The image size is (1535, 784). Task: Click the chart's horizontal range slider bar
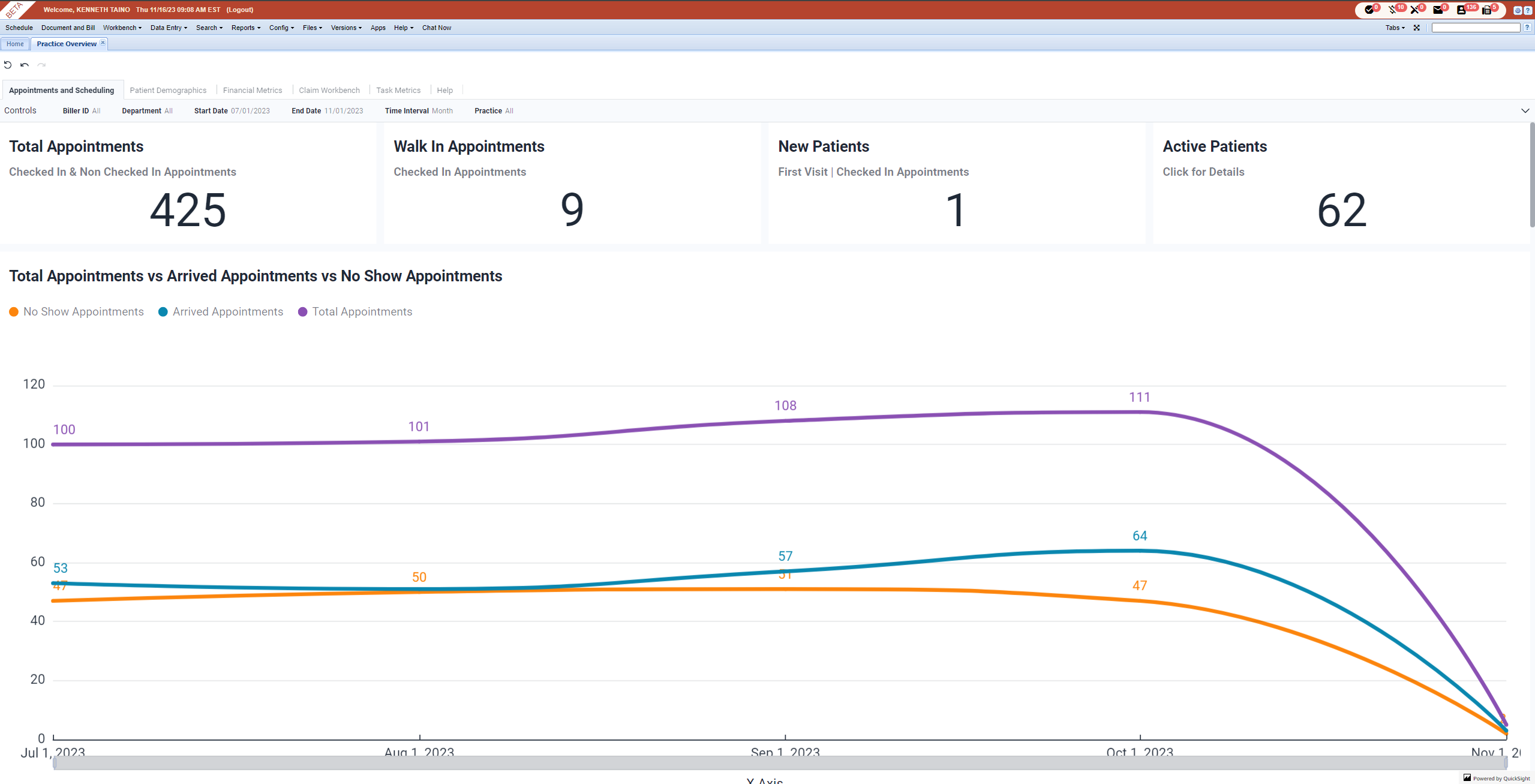780,762
